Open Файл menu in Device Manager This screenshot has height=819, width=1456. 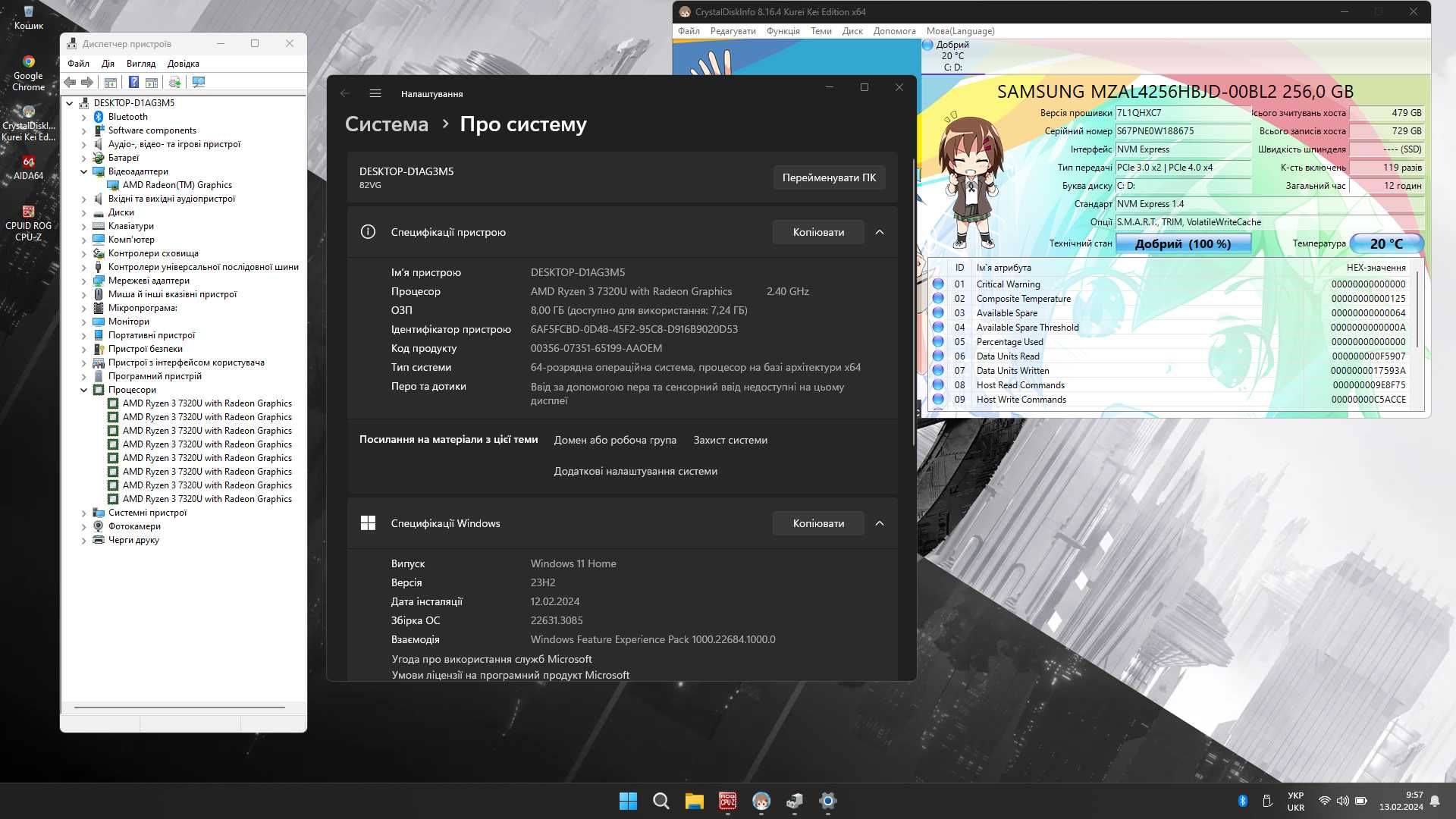click(78, 63)
